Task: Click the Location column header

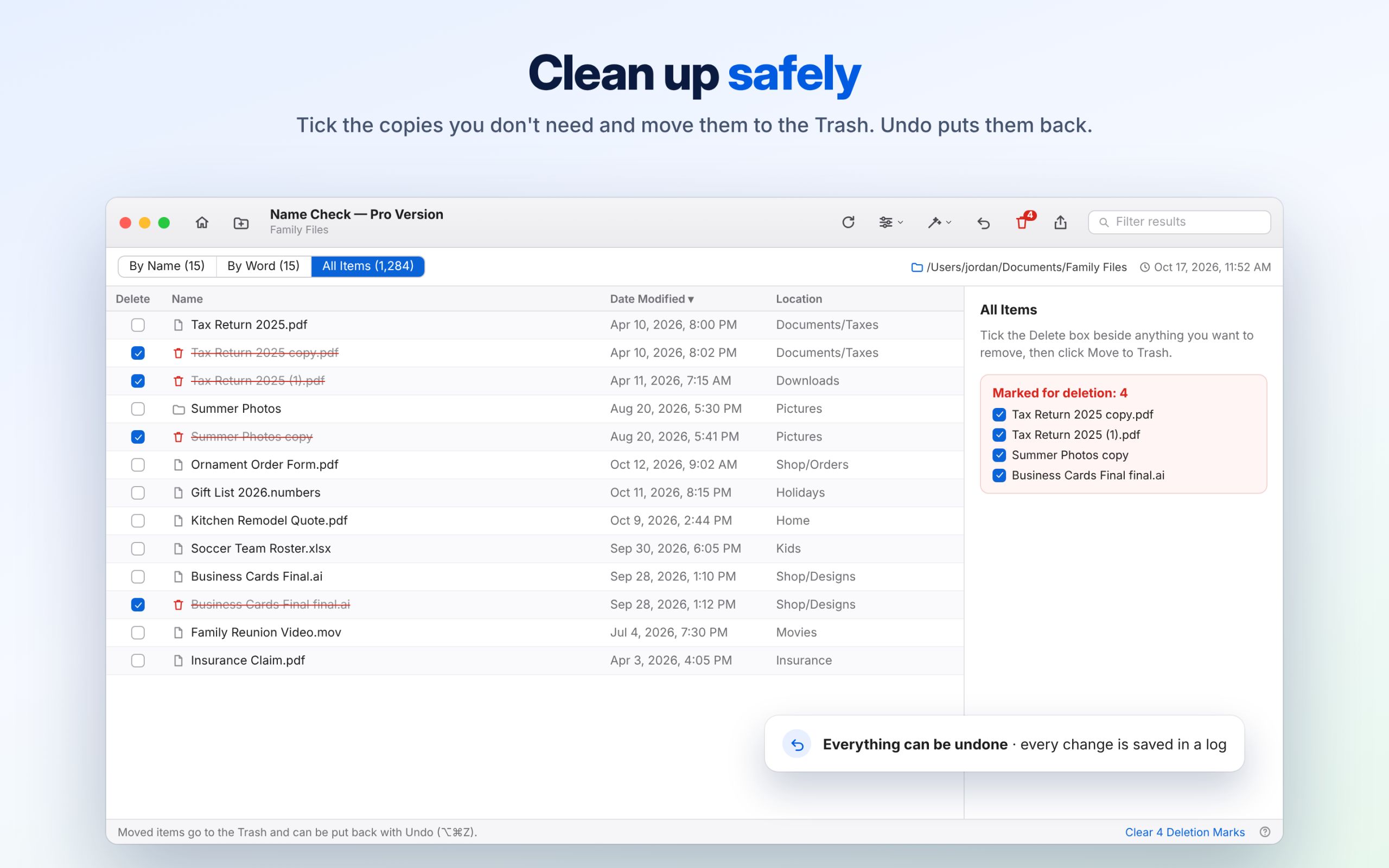Action: coord(799,299)
